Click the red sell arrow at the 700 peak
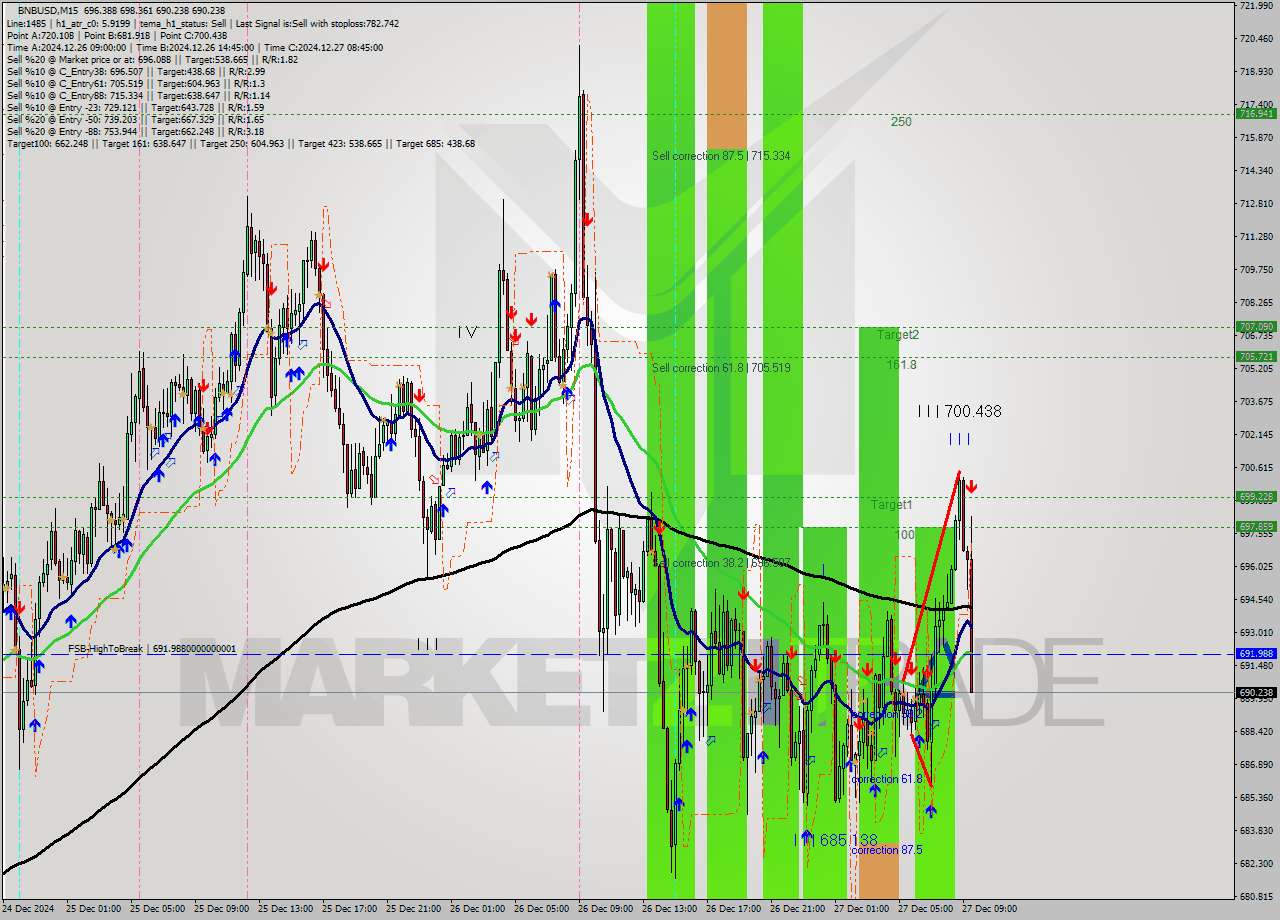This screenshot has height=920, width=1280. pyautogui.click(x=971, y=487)
